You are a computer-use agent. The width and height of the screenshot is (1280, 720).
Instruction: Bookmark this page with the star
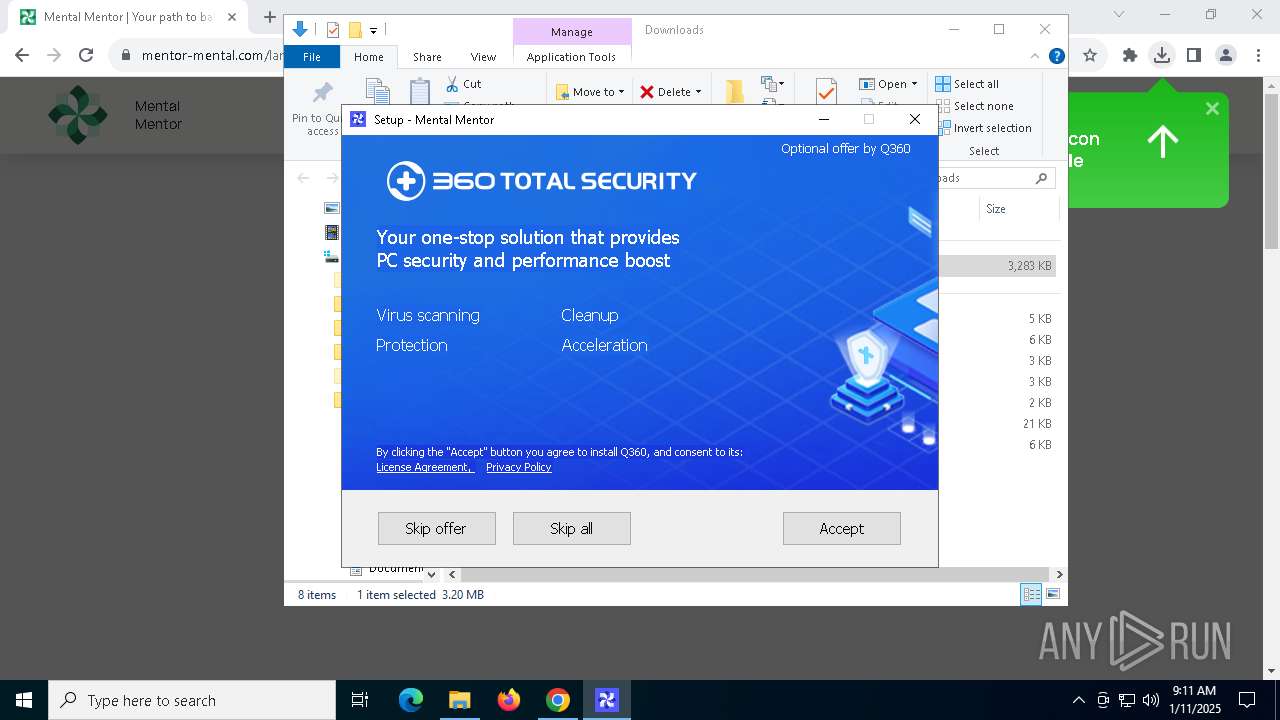[x=1090, y=55]
